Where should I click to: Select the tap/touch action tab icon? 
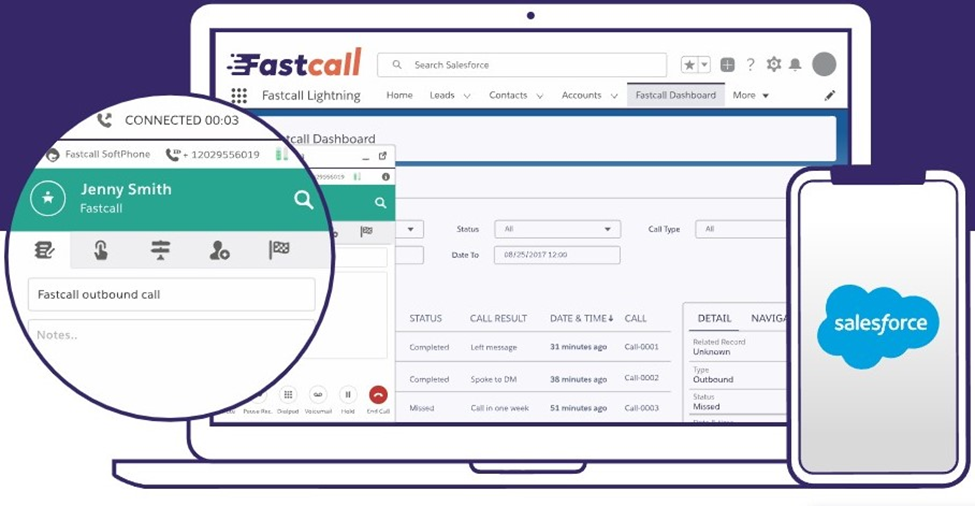tap(101, 250)
